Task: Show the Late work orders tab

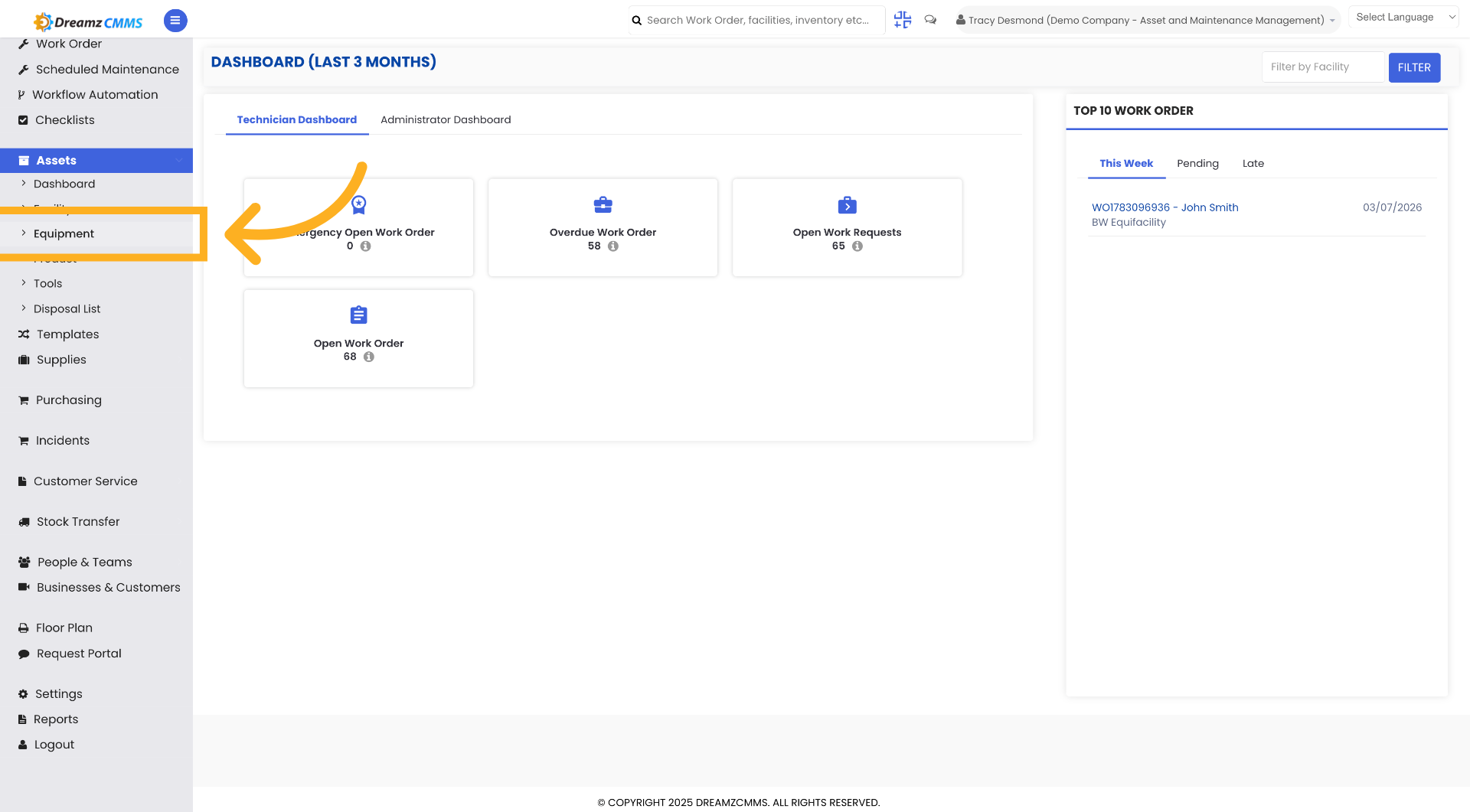Action: click(x=1253, y=163)
